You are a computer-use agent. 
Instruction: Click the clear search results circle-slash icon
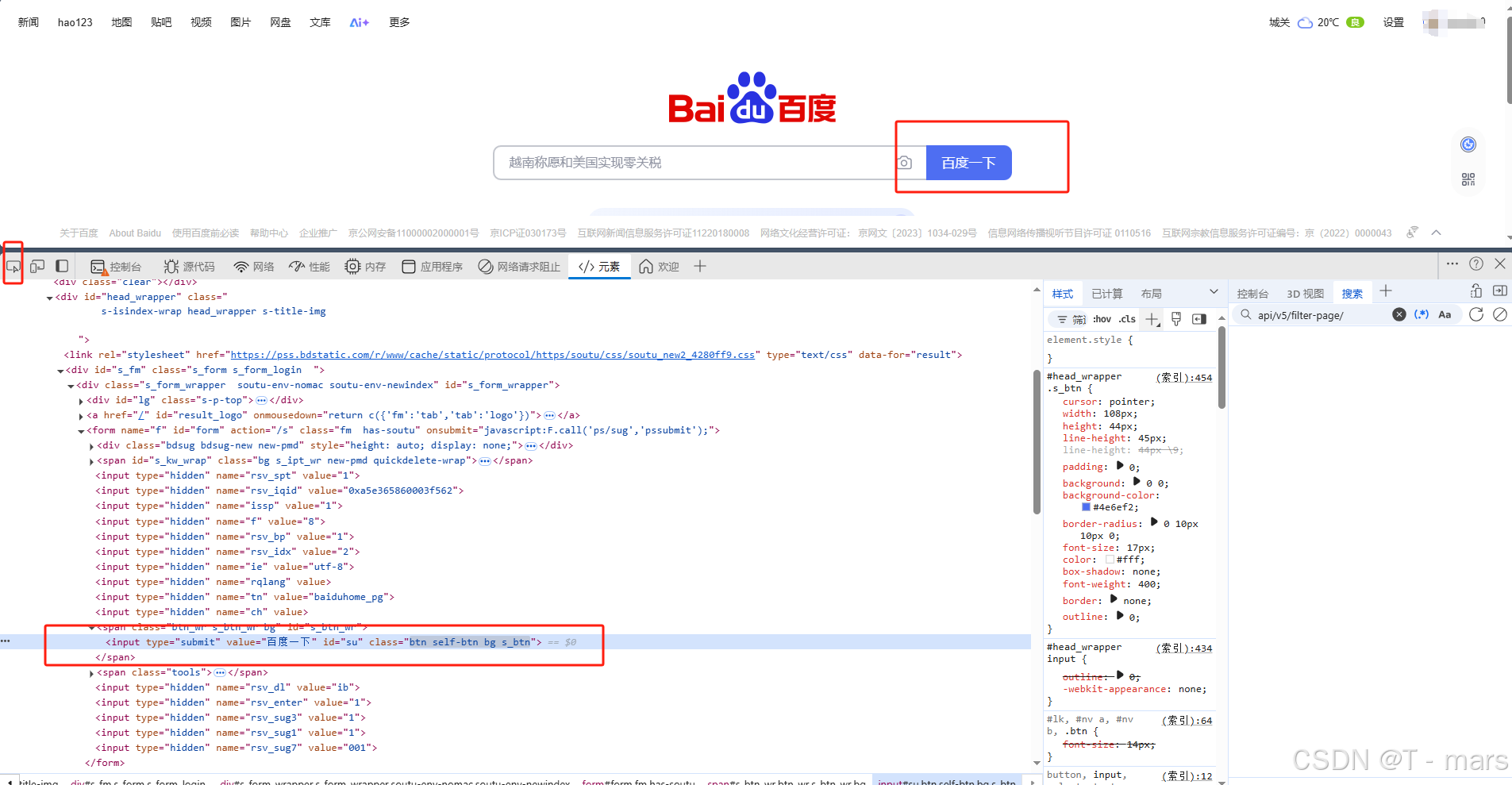tap(1500, 314)
